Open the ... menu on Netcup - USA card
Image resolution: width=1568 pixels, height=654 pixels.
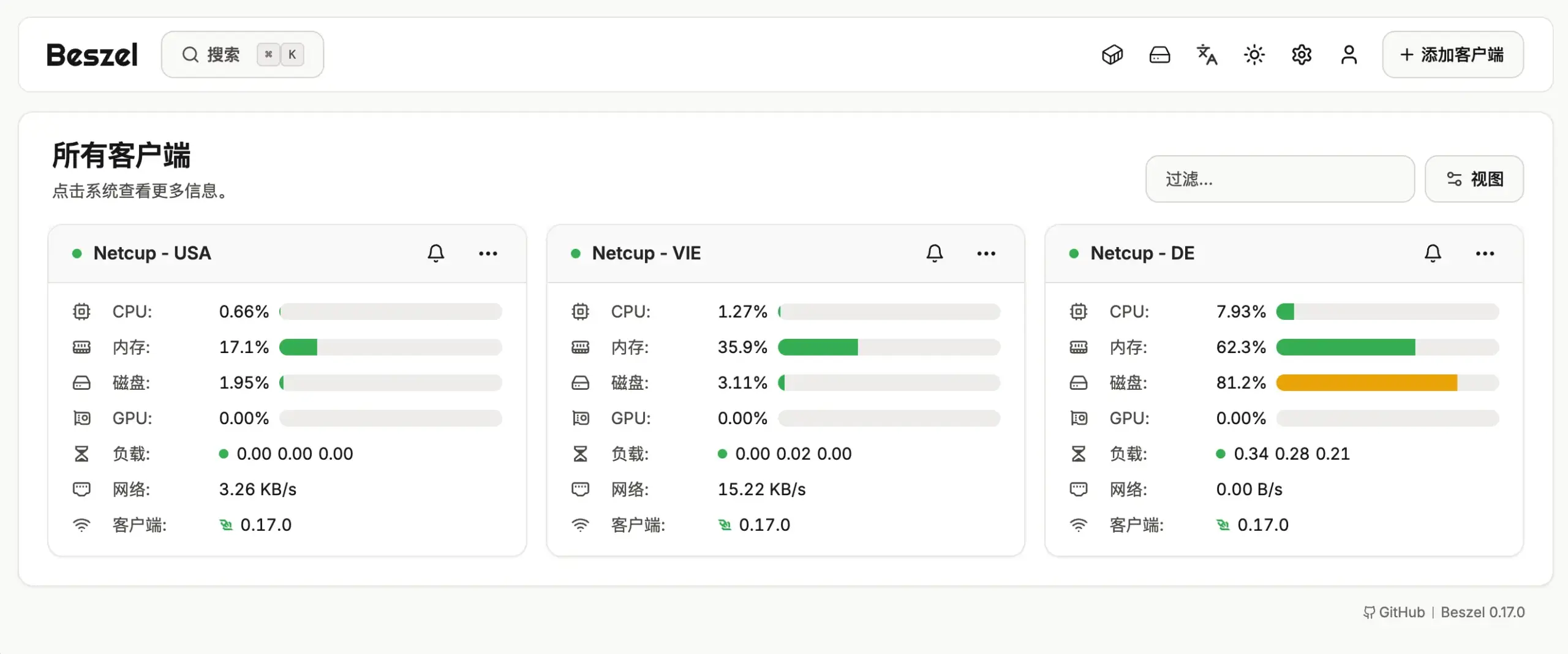488,253
